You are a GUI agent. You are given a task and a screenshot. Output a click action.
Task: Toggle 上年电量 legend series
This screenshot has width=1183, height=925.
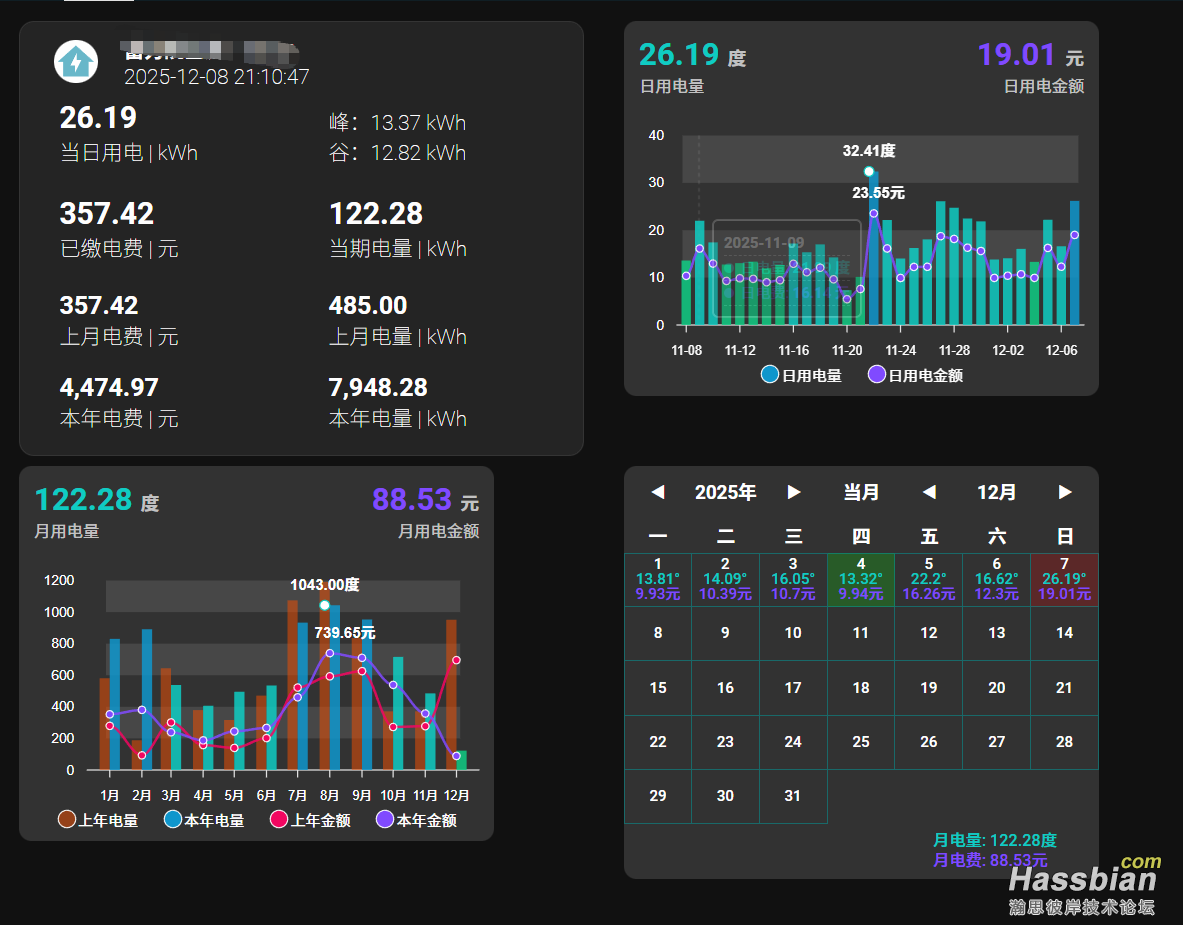pyautogui.click(x=98, y=820)
